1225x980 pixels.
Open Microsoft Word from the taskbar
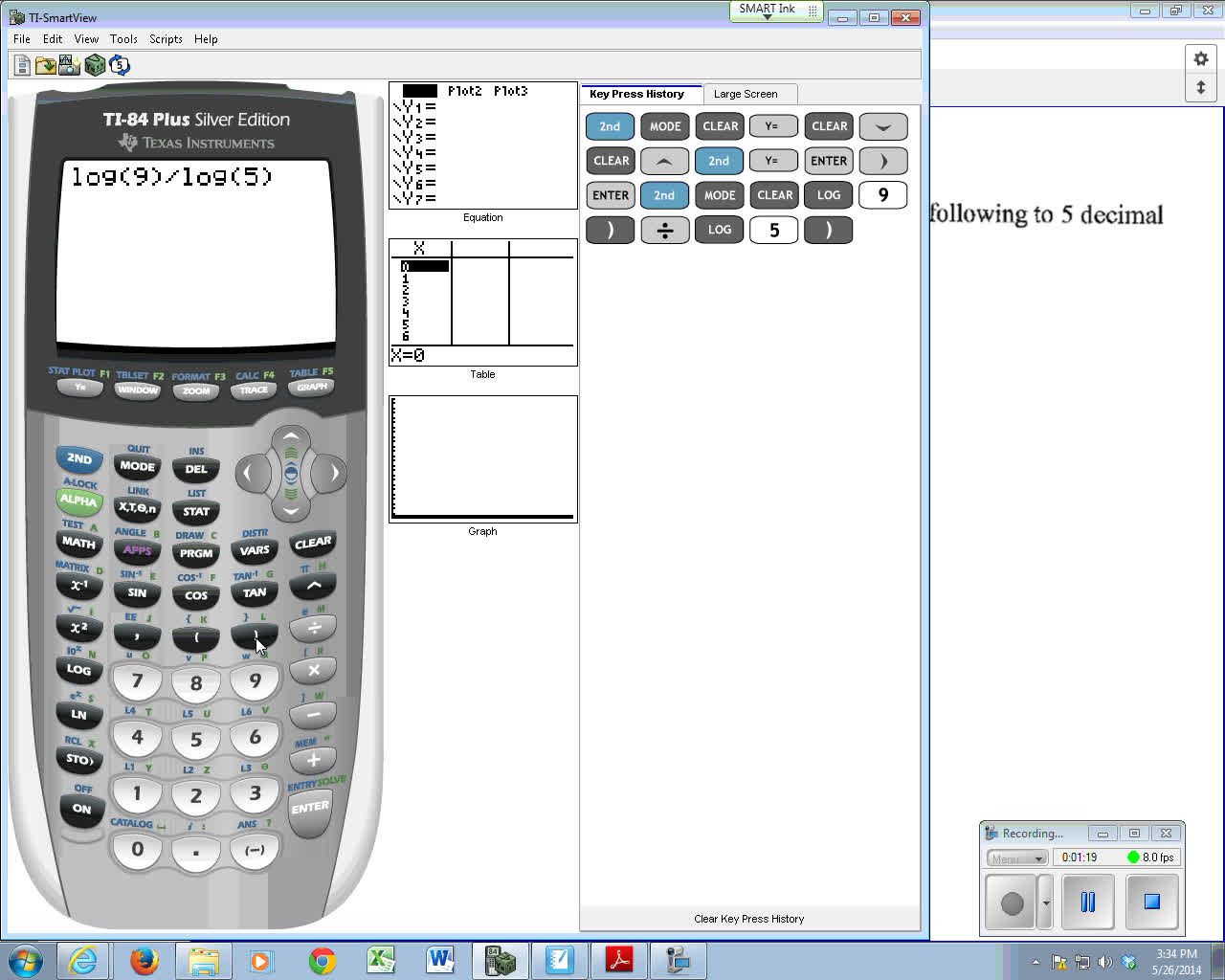tap(440, 960)
